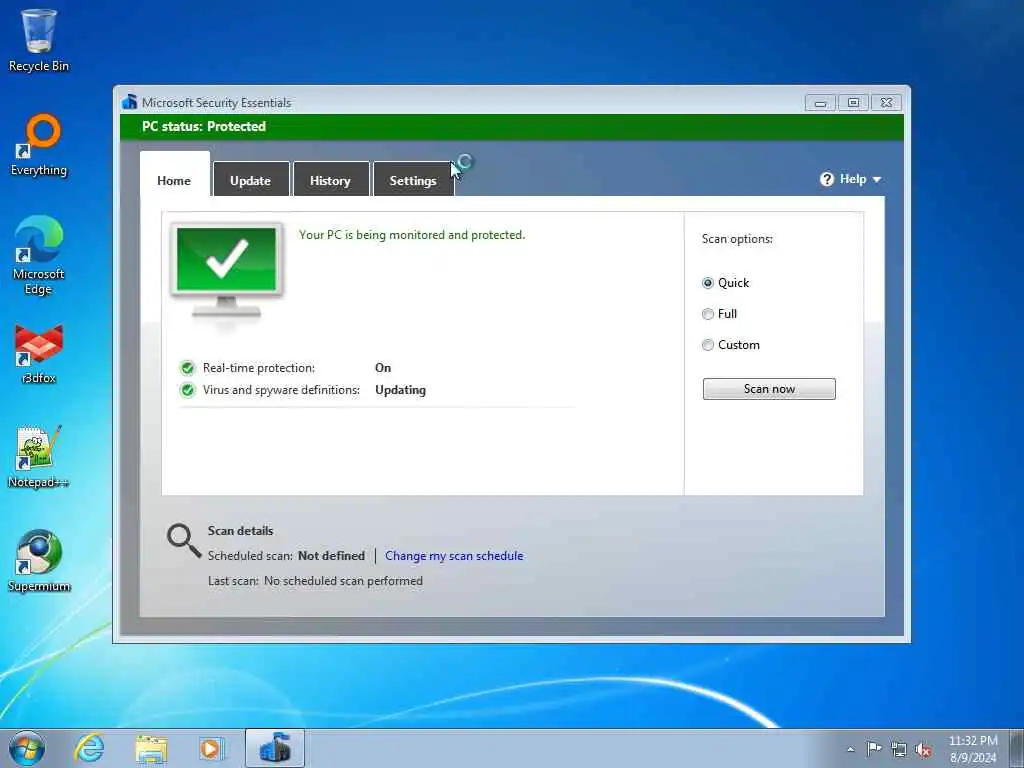Close the Security Essentials window
Viewport: 1024px width, 768px height.
pos(886,103)
